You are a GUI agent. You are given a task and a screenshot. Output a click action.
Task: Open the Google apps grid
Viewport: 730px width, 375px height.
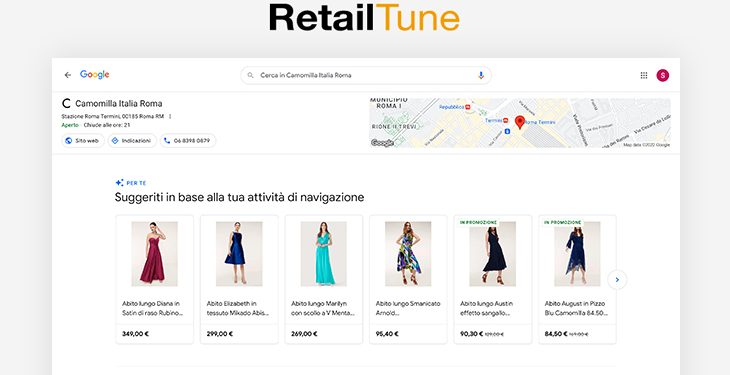(x=644, y=75)
